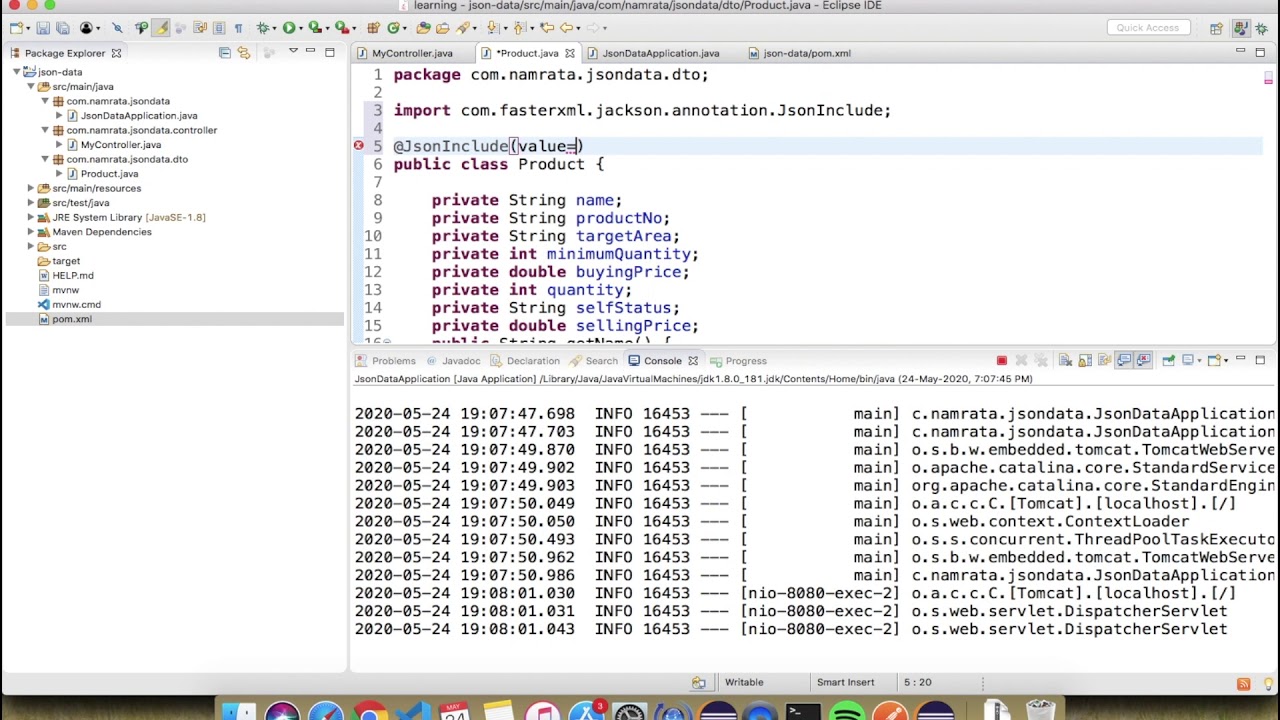The image size is (1280, 720).
Task: Click the error marker on line 5
Action: pyautogui.click(x=358, y=146)
